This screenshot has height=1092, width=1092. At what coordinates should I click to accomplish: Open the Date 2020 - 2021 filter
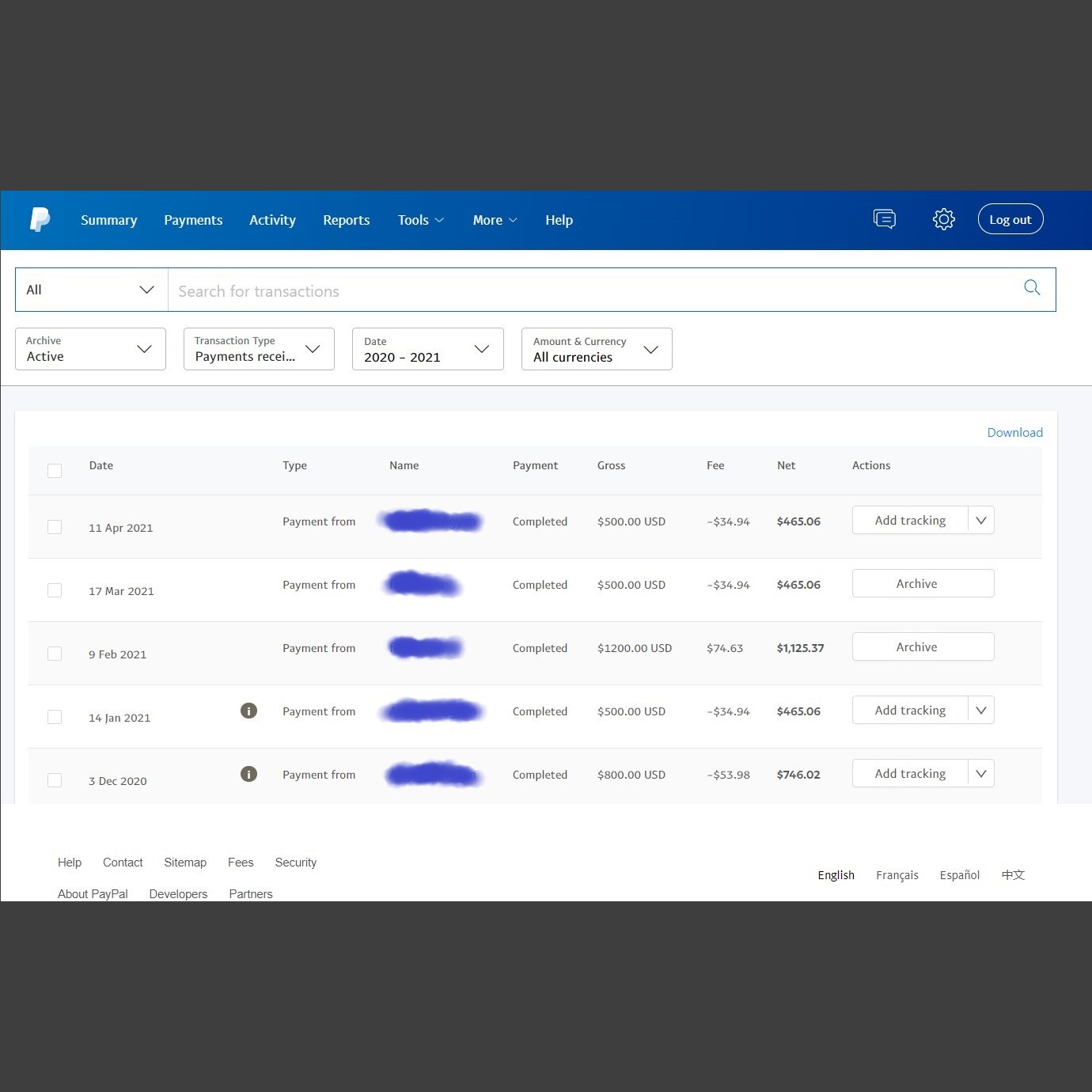428,349
